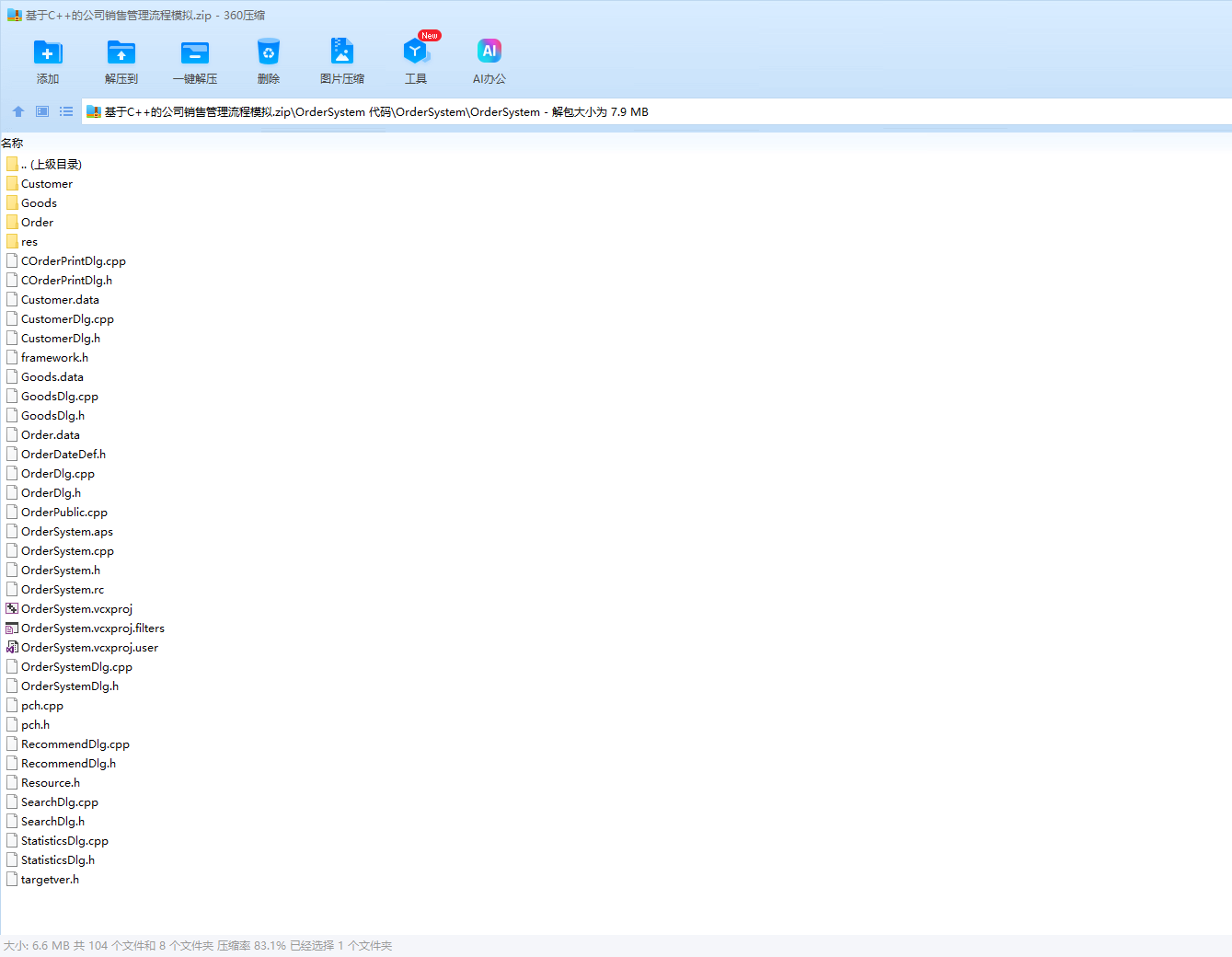Viewport: 1232px width, 957px height.
Task: Click the 添加 (Add) toolbar icon
Action: (x=48, y=52)
